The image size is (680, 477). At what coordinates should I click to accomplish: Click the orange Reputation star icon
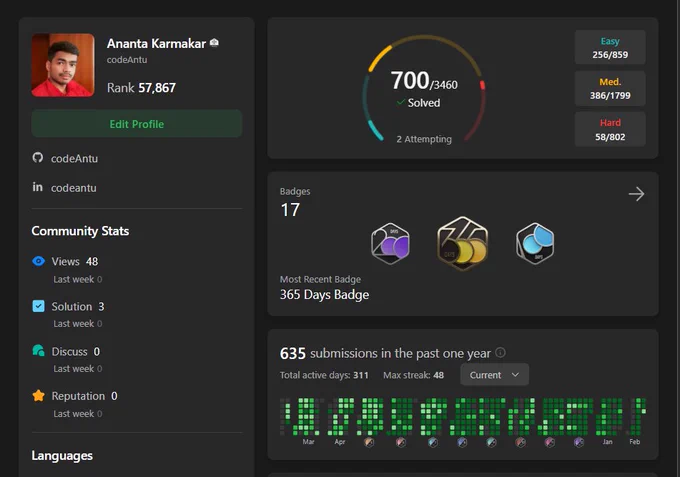tap(39, 395)
